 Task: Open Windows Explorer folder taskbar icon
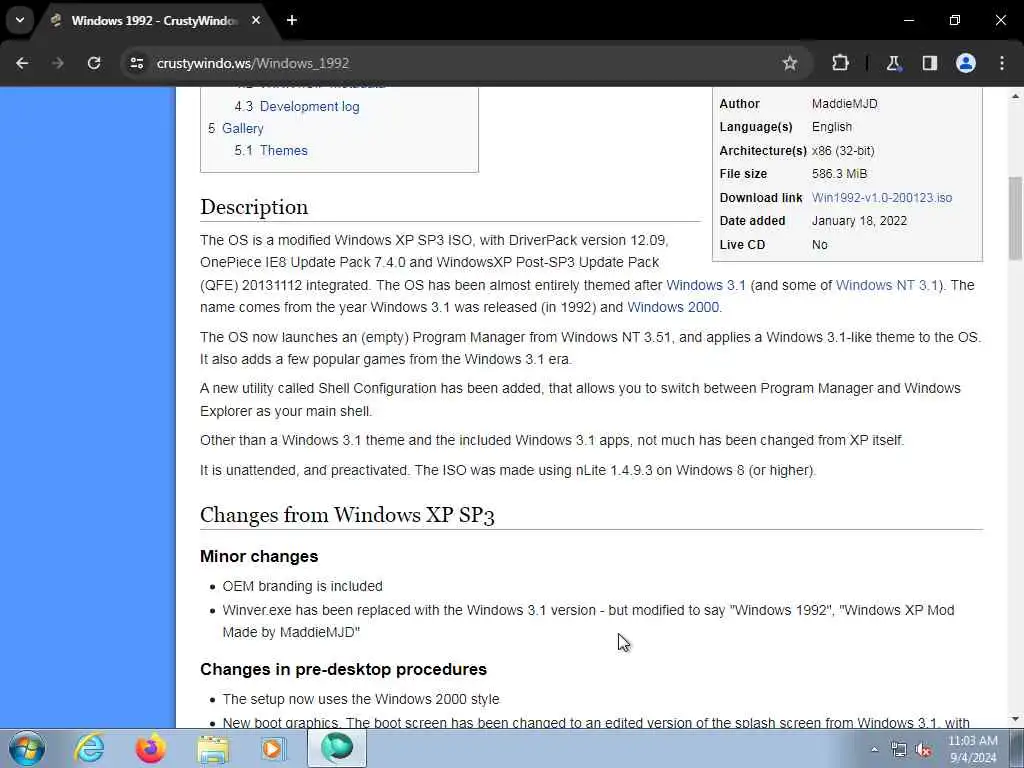click(x=213, y=750)
